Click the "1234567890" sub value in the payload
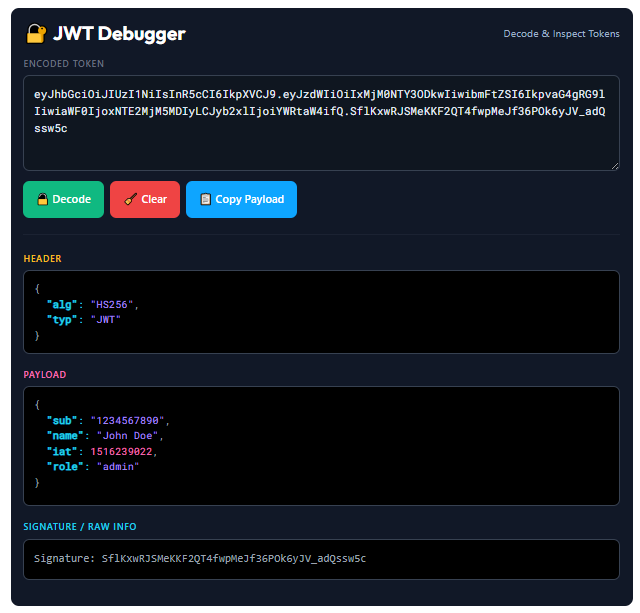This screenshot has width=640, height=613. (x=130, y=420)
